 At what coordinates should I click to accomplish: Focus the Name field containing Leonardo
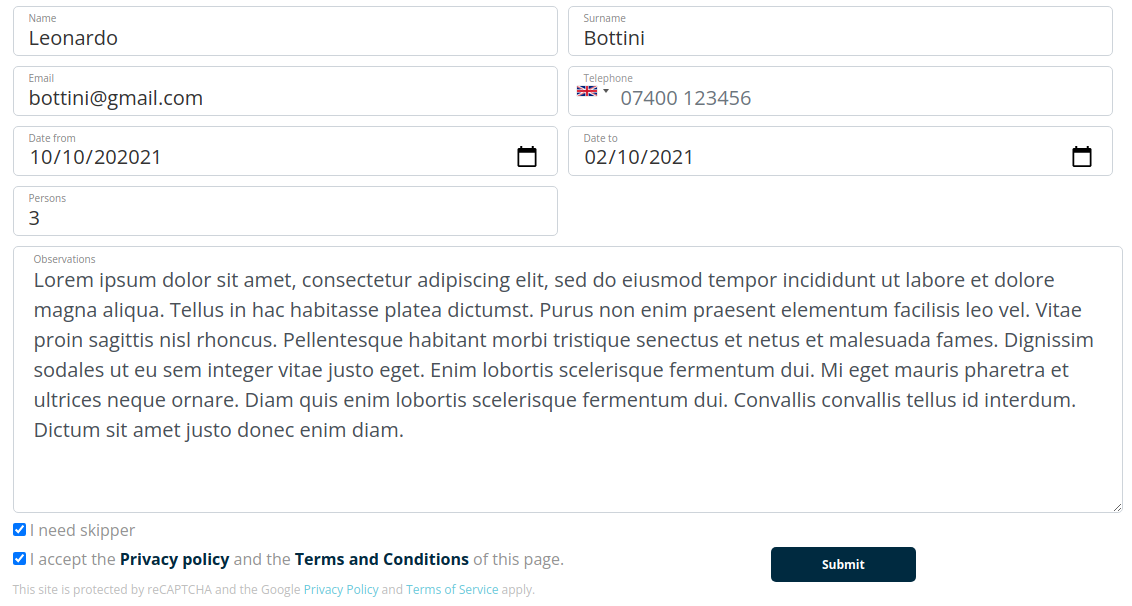coord(285,31)
